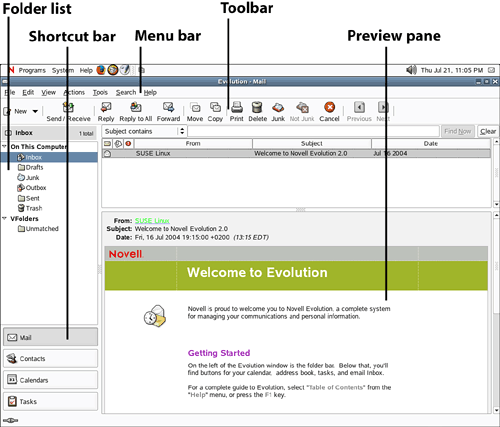
Task: Open the View menu
Action: (x=48, y=92)
